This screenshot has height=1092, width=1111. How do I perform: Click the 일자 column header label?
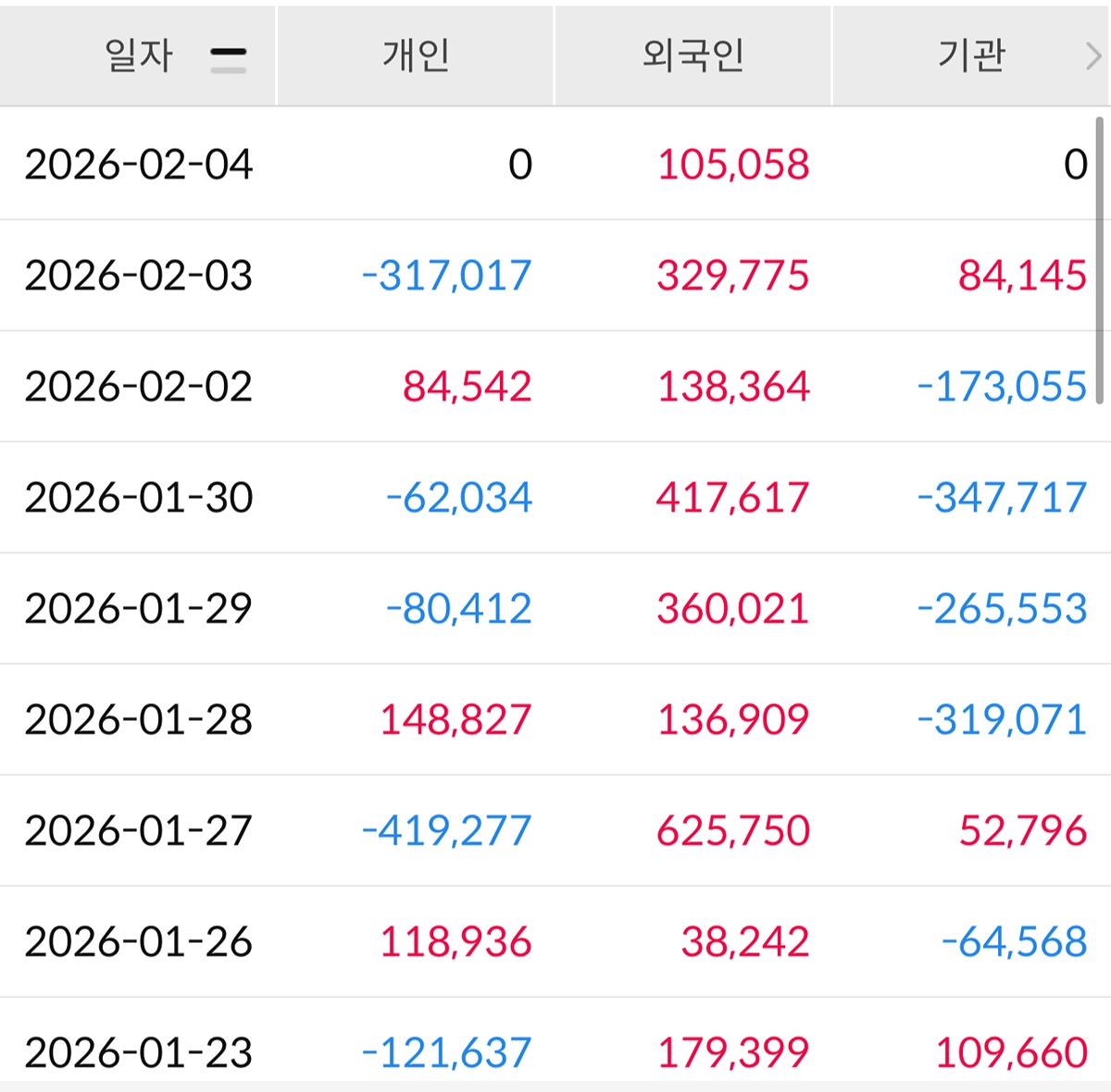click(139, 56)
